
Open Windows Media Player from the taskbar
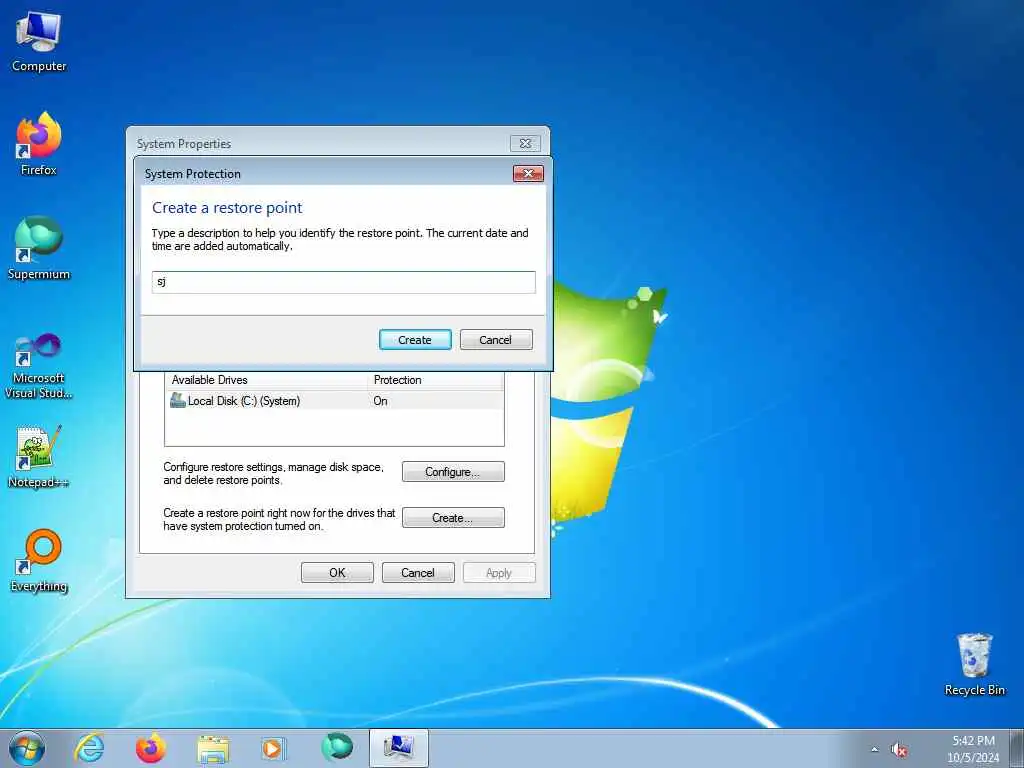(x=273, y=748)
